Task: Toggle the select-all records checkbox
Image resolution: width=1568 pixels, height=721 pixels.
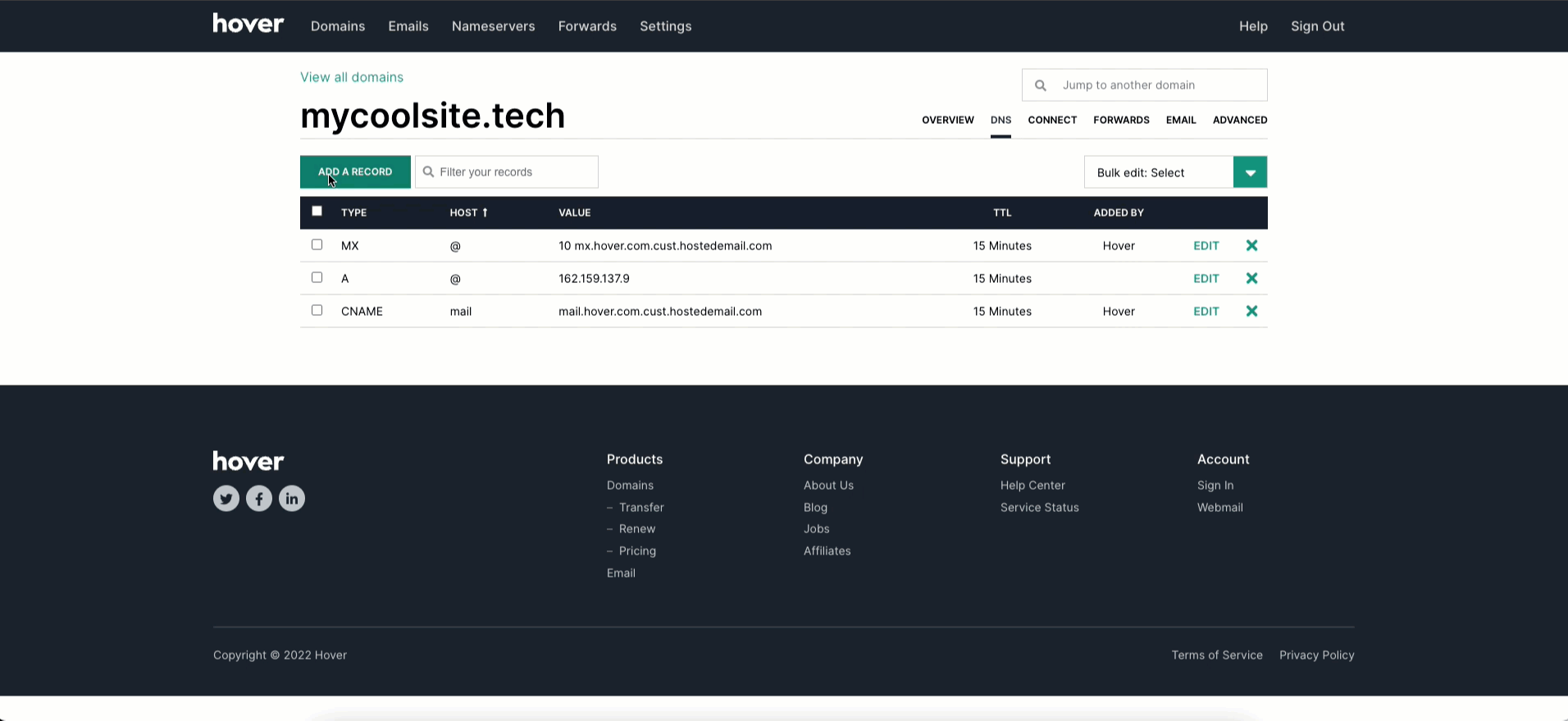Action: click(317, 211)
